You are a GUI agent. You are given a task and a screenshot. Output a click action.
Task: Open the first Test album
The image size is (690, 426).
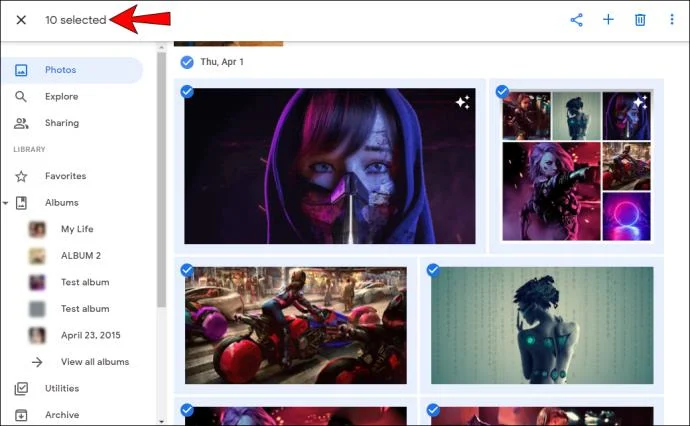point(85,282)
